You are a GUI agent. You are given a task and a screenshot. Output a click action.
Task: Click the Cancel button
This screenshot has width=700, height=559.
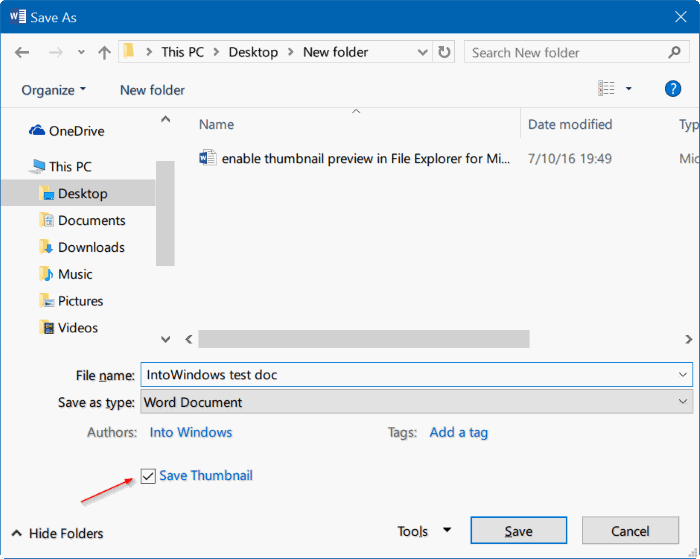pyautogui.click(x=630, y=531)
